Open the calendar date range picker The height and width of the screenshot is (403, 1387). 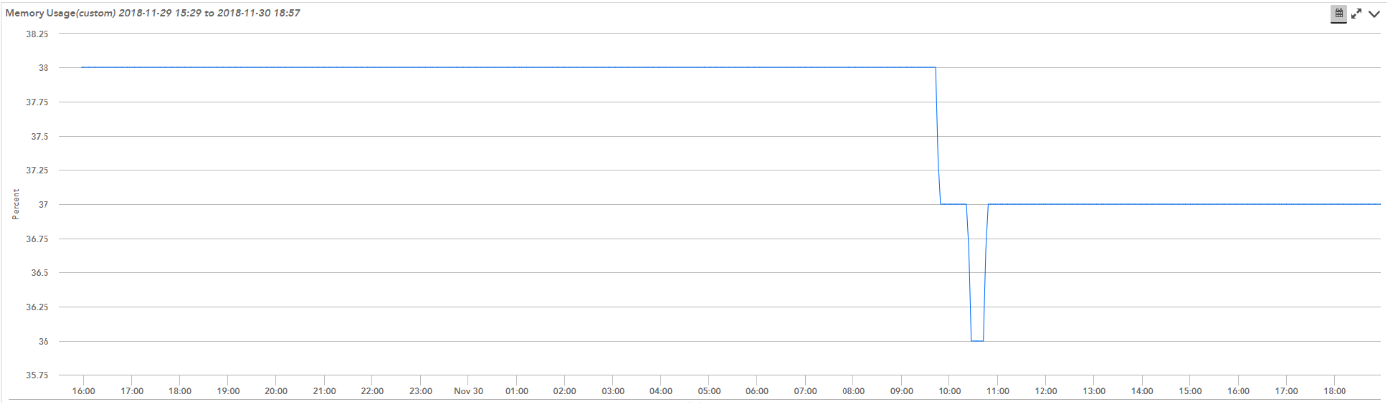(1338, 14)
